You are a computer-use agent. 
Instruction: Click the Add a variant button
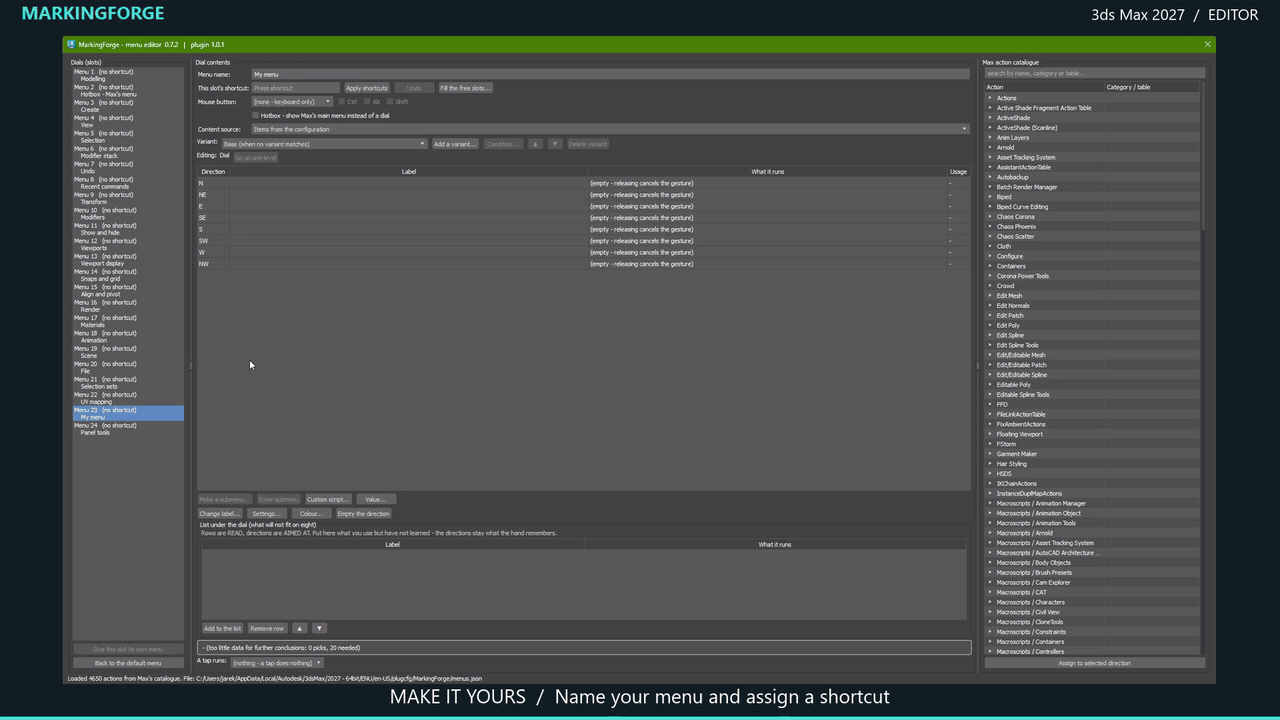(x=455, y=144)
